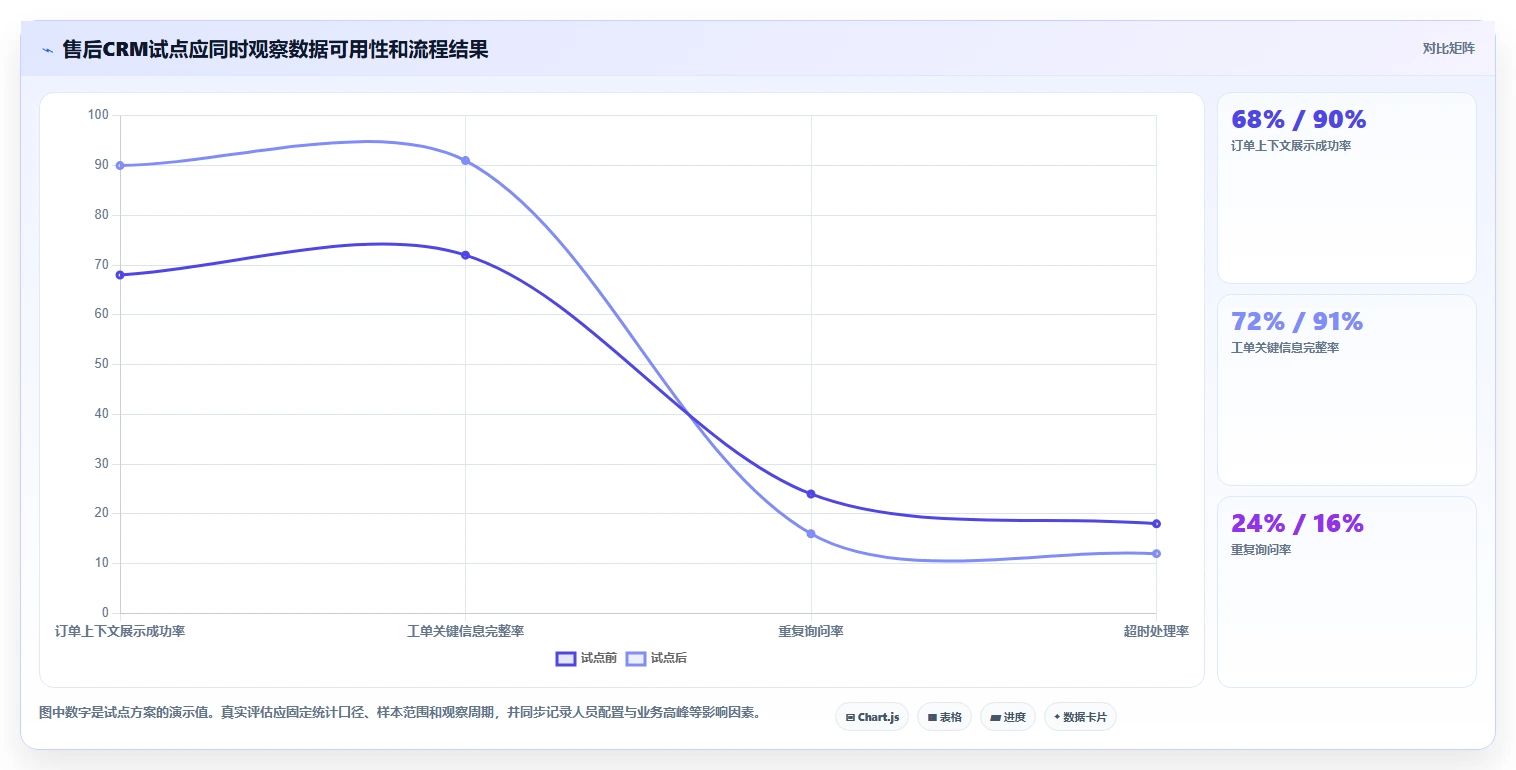Click x-axis label 重复询问率
The width and height of the screenshot is (1516, 770).
(811, 631)
